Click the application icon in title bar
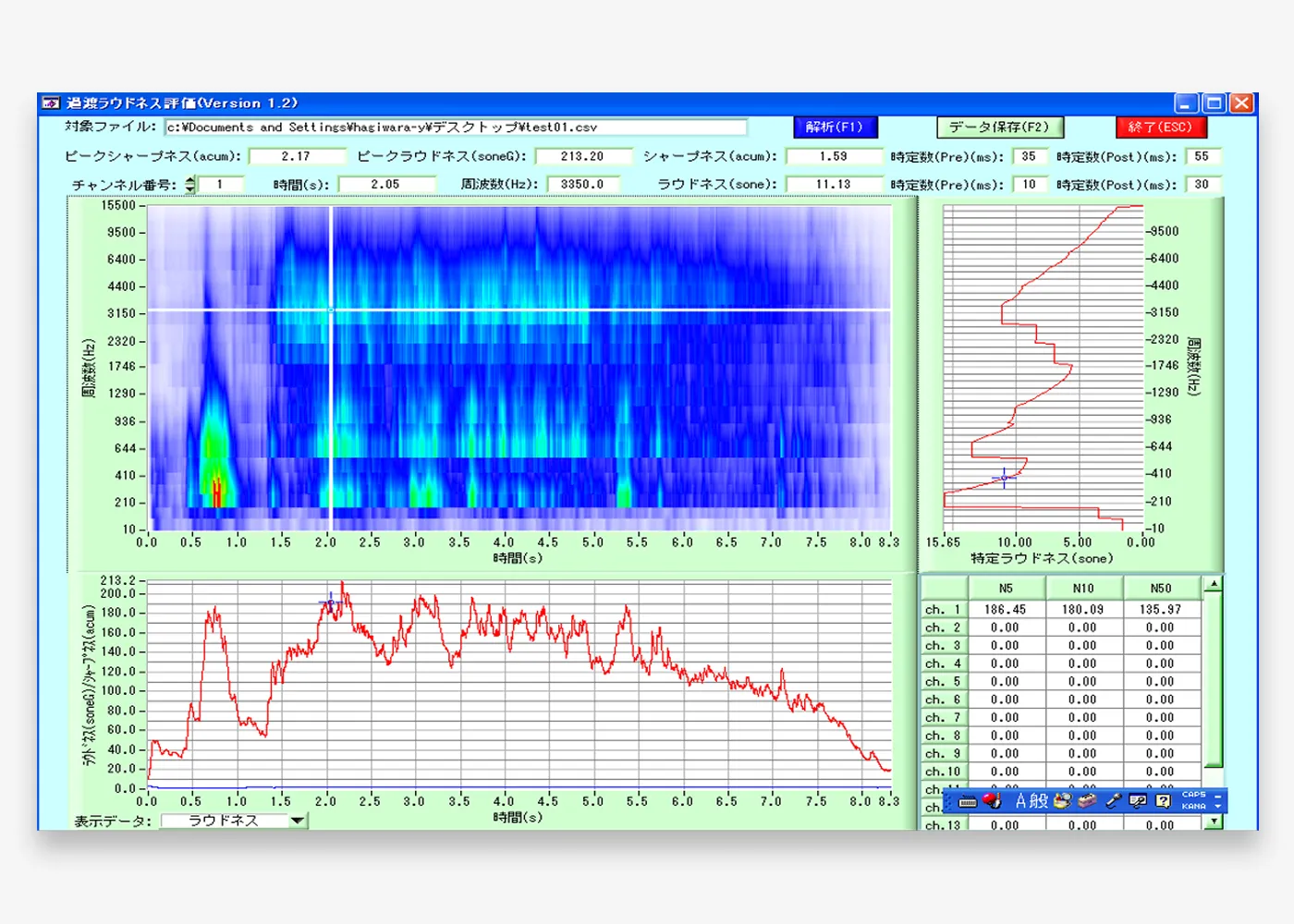This screenshot has height=924, width=1294. 52,103
